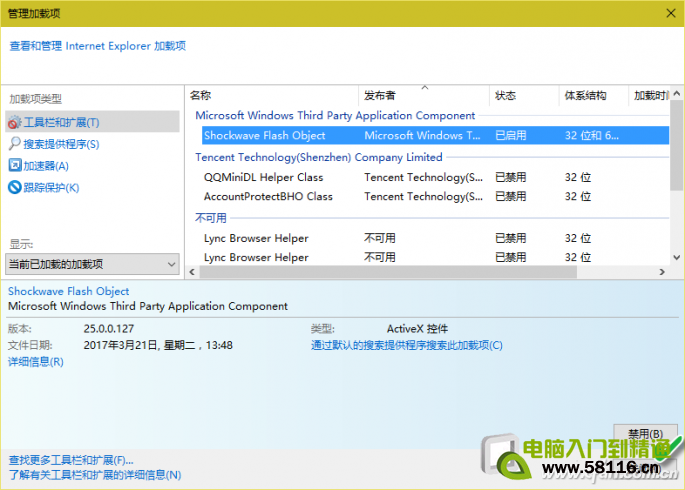The image size is (685, 490).
Task: Click the horizontal scroll left arrow
Action: point(192,272)
